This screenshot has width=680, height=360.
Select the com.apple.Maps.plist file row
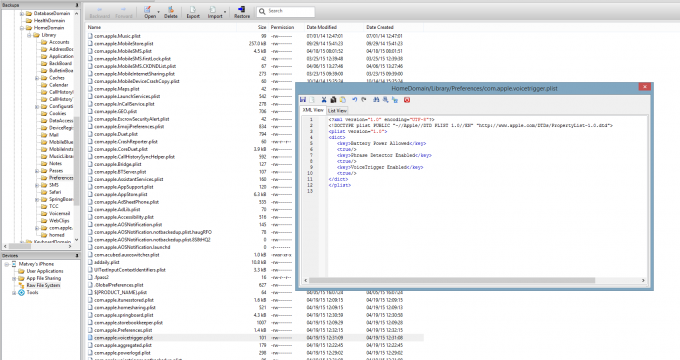(x=190, y=89)
